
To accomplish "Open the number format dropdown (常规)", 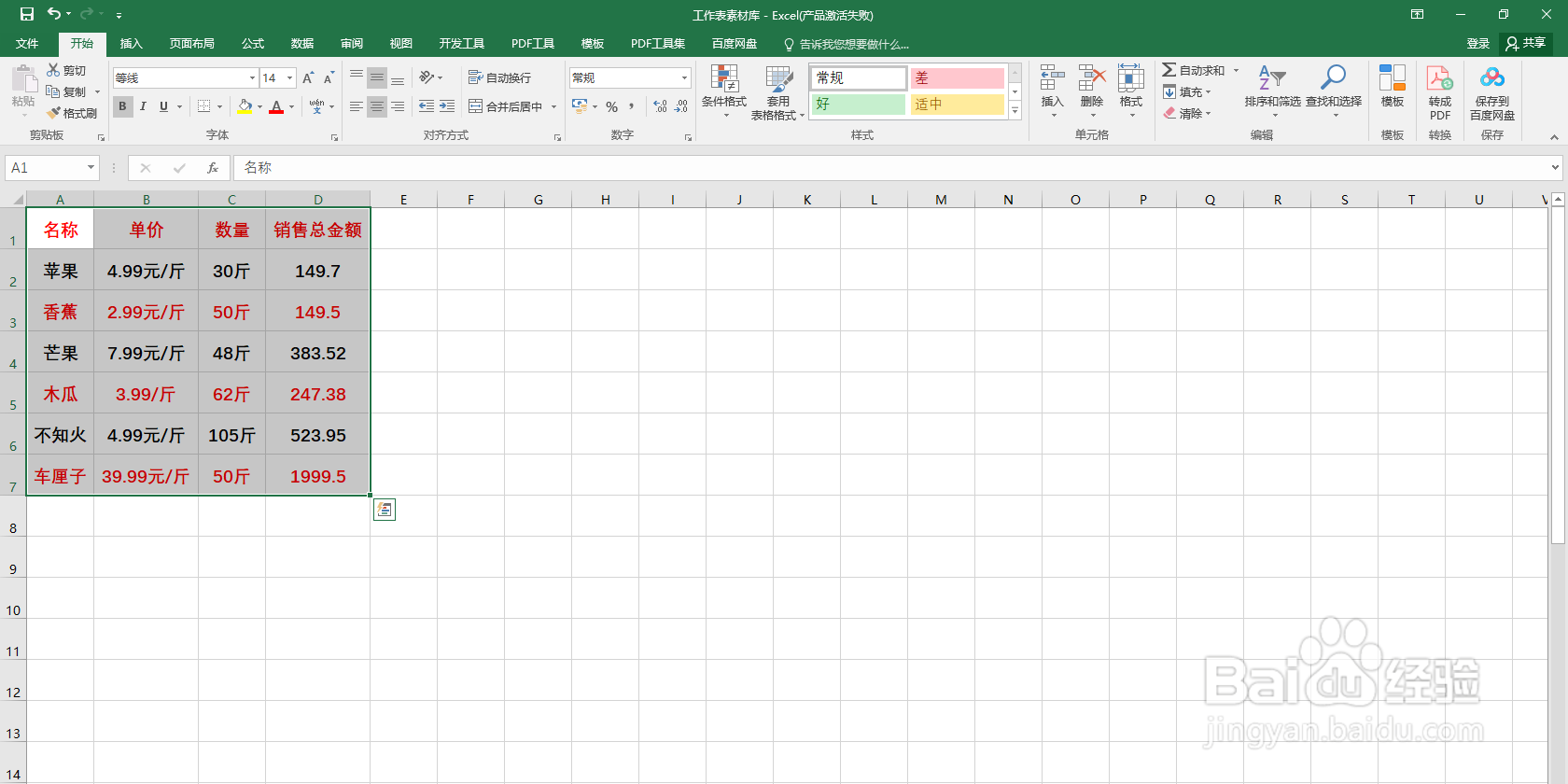I will (x=684, y=77).
